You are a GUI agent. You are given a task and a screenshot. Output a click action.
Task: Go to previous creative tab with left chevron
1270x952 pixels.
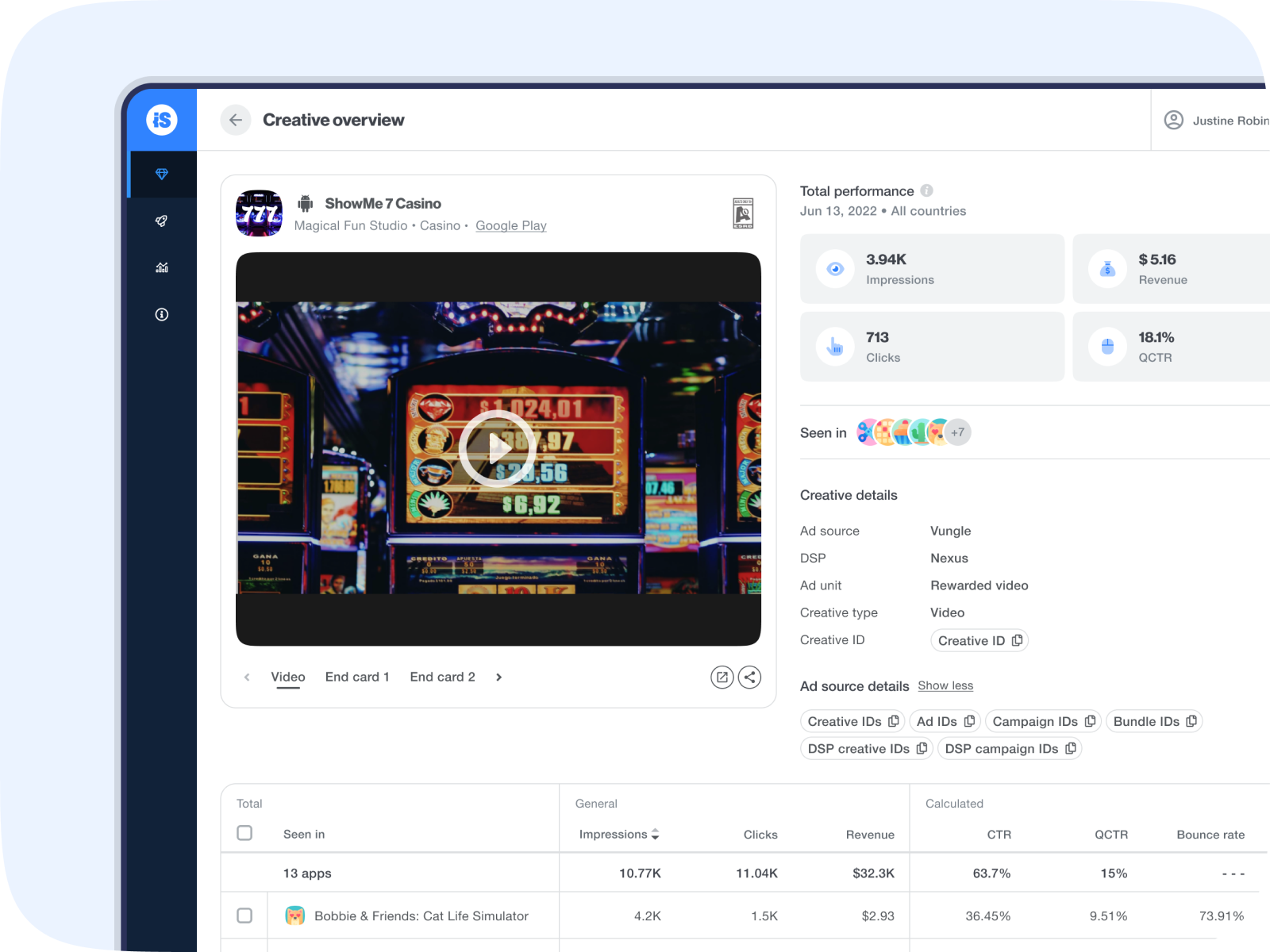point(247,677)
